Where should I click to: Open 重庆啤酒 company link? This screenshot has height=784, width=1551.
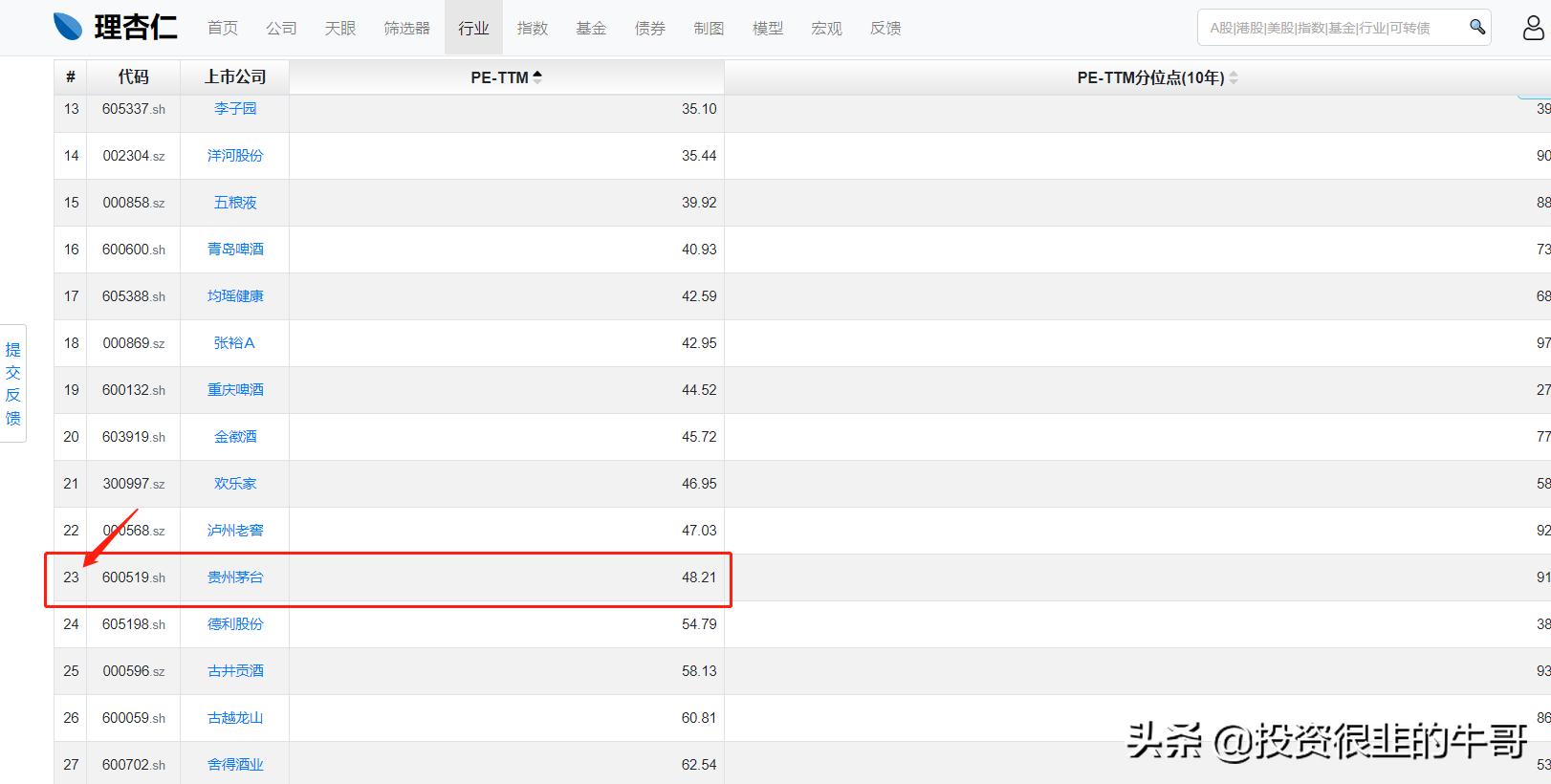pyautogui.click(x=235, y=390)
